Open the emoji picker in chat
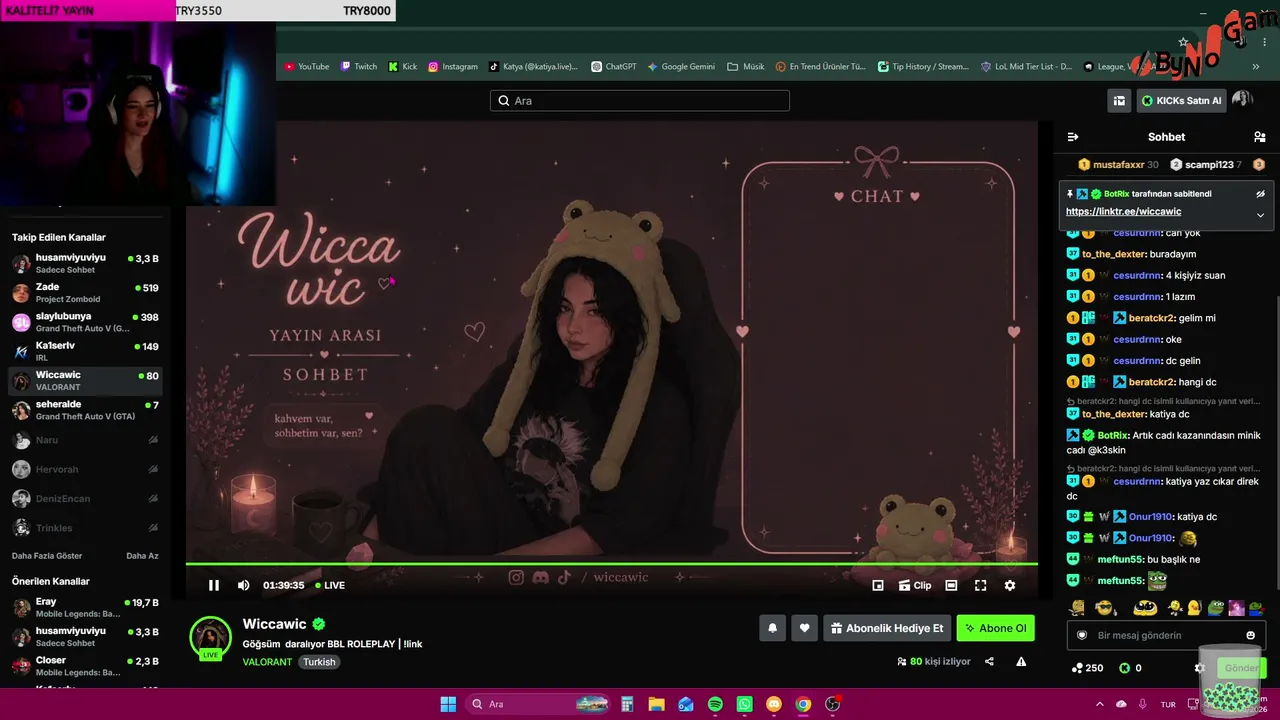This screenshot has height=720, width=1280. [x=1250, y=635]
